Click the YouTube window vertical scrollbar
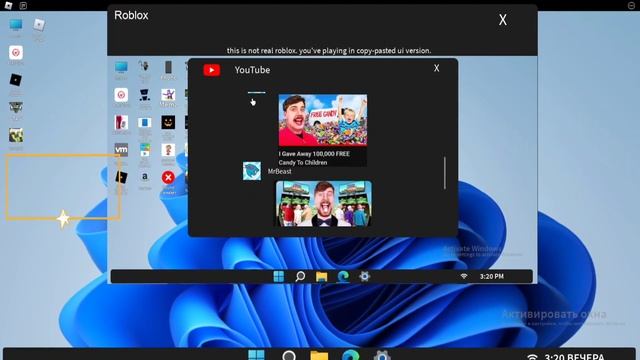Viewport: 640px width, 360px height. point(444,173)
